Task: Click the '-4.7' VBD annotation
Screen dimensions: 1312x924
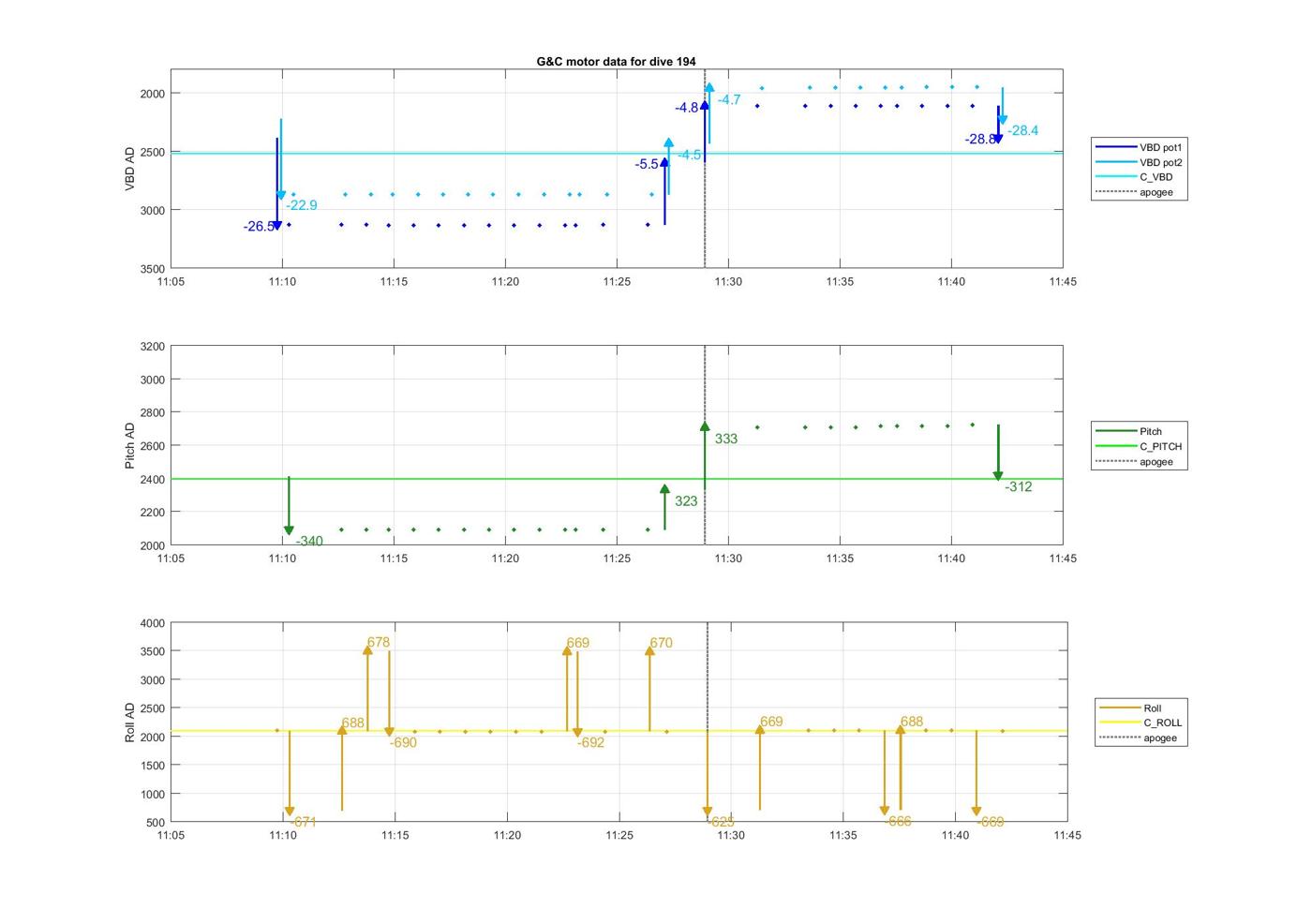Action: [729, 99]
